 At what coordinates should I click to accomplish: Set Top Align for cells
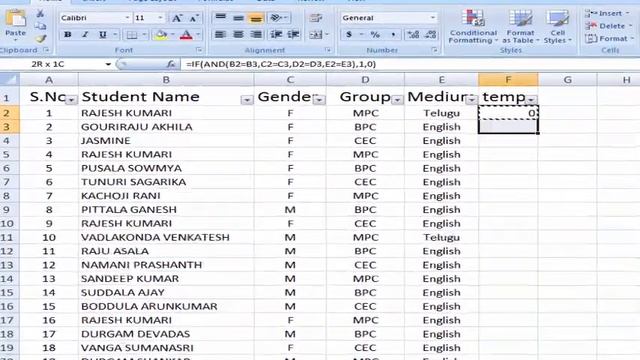tap(220, 18)
